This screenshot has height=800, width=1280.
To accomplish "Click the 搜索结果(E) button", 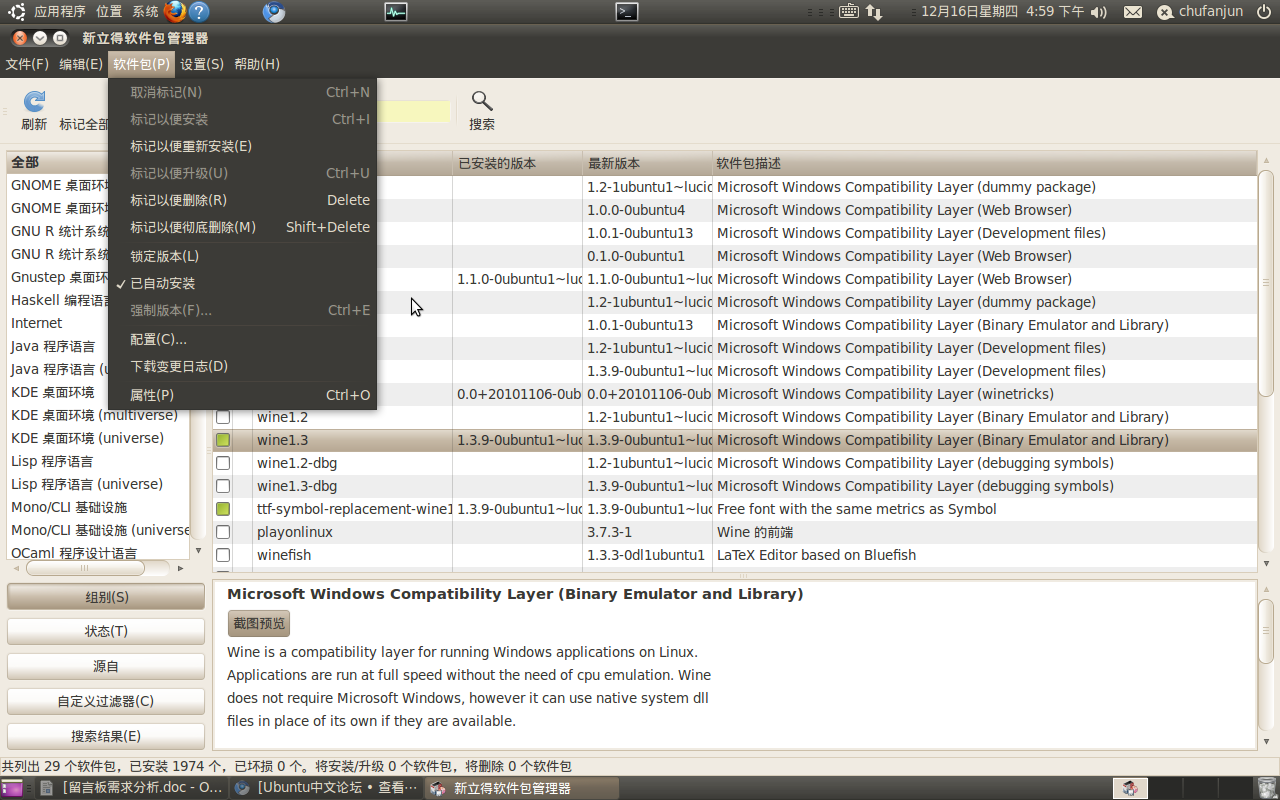I will pyautogui.click(x=106, y=736).
